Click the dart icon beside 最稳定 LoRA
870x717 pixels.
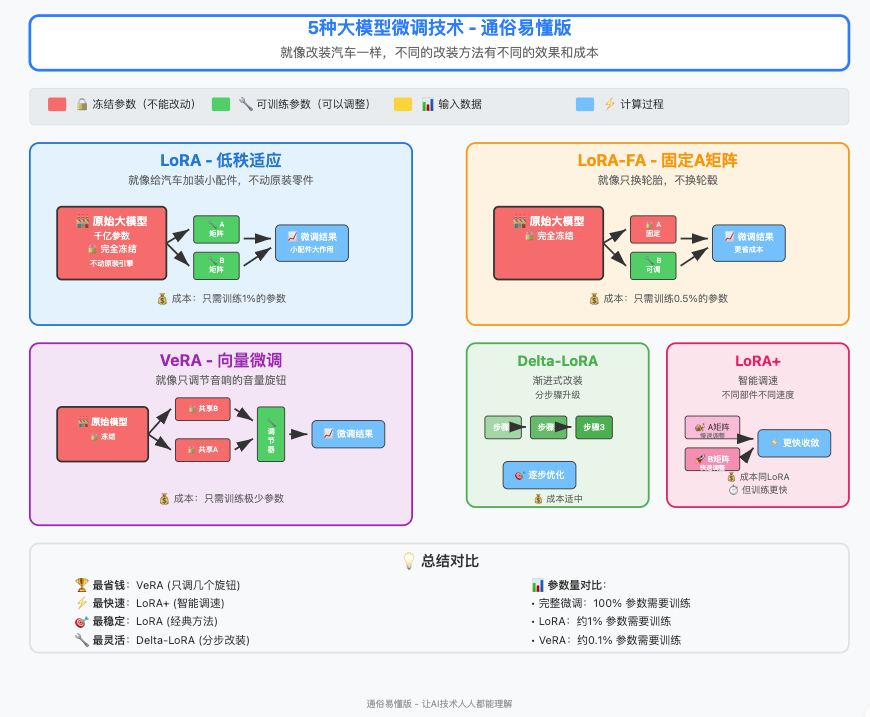click(81, 621)
